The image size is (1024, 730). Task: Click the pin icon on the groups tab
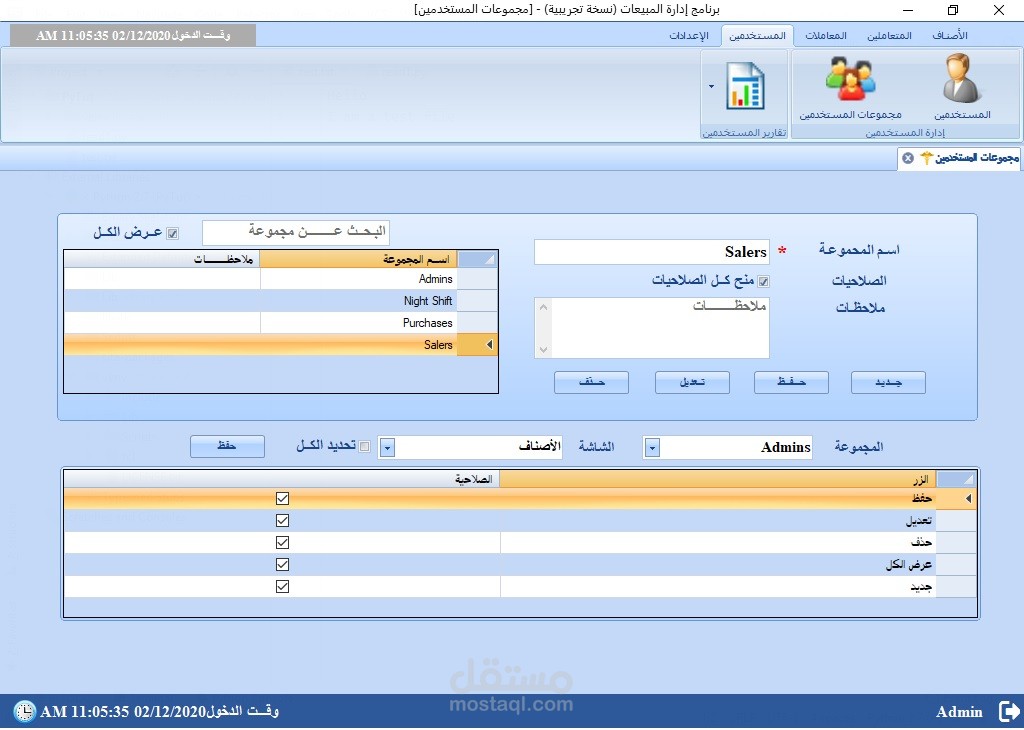click(926, 158)
